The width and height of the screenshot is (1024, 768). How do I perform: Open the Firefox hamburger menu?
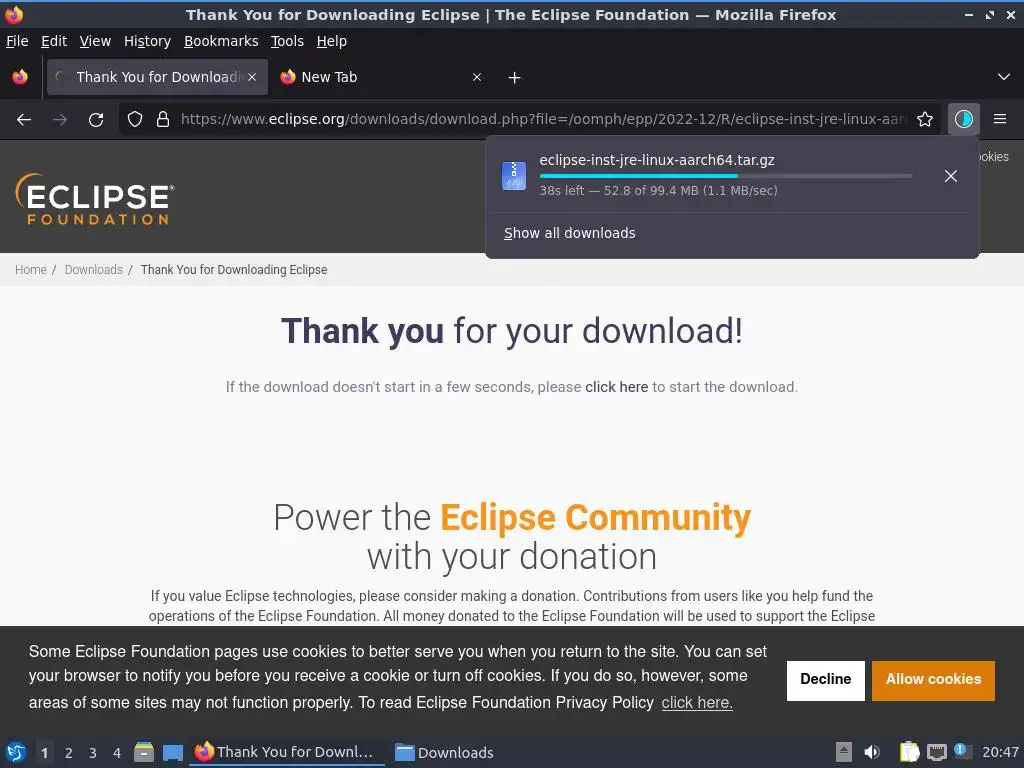click(1000, 120)
